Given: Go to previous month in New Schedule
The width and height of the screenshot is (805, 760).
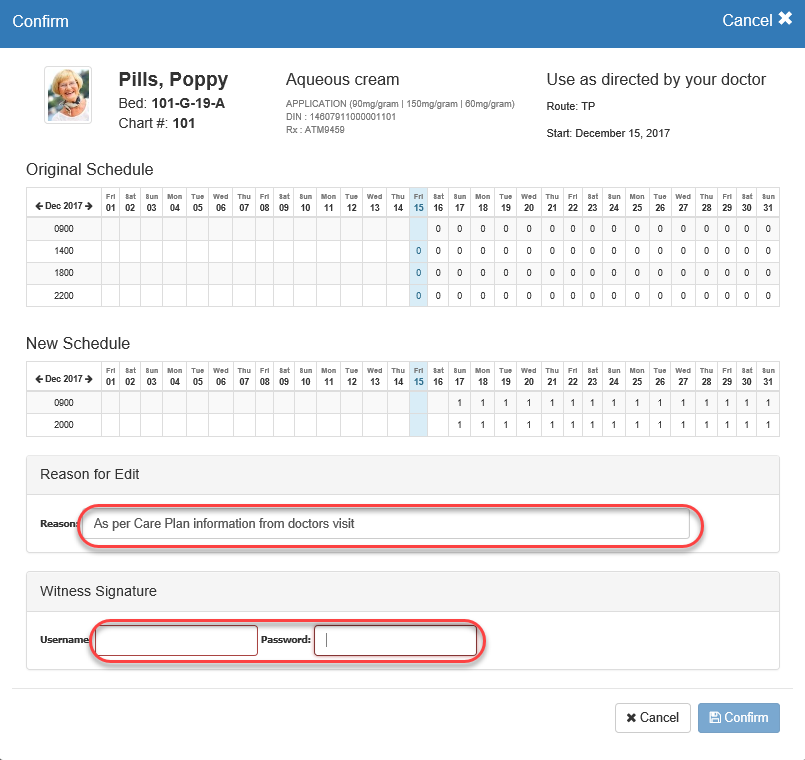Looking at the screenshot, I should click(x=39, y=380).
